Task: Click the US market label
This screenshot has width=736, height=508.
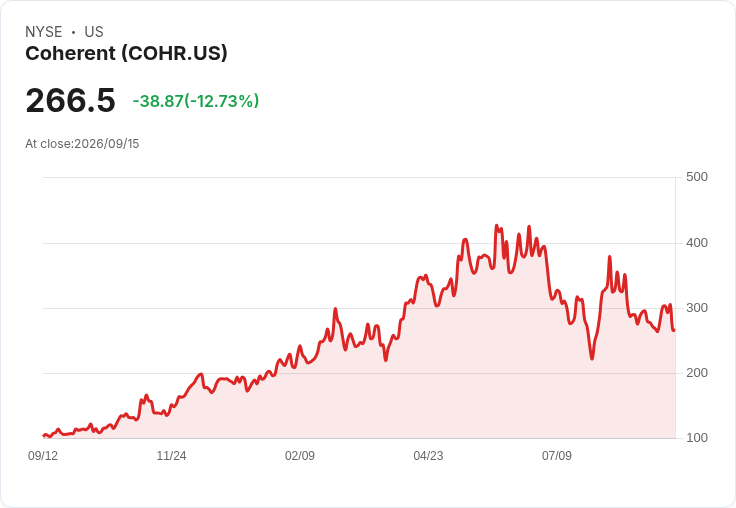Action: coord(94,32)
